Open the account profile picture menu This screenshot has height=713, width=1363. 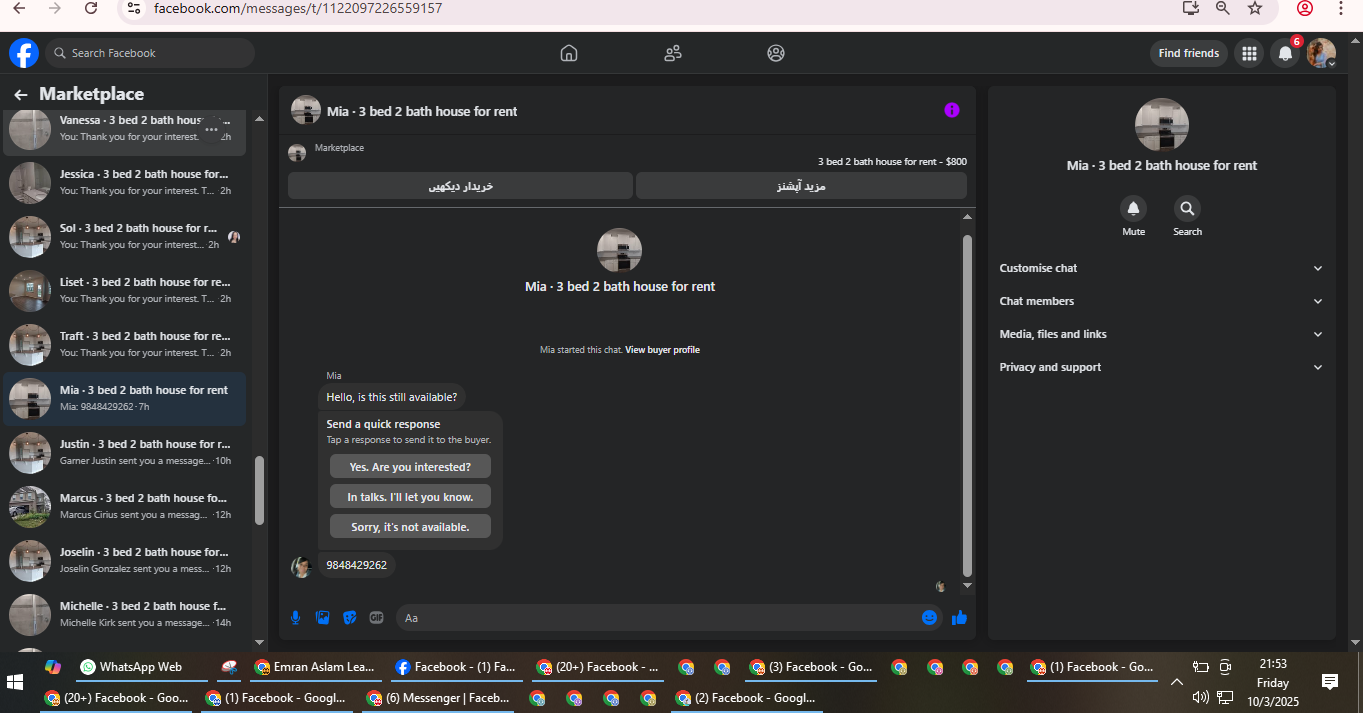tap(1321, 53)
